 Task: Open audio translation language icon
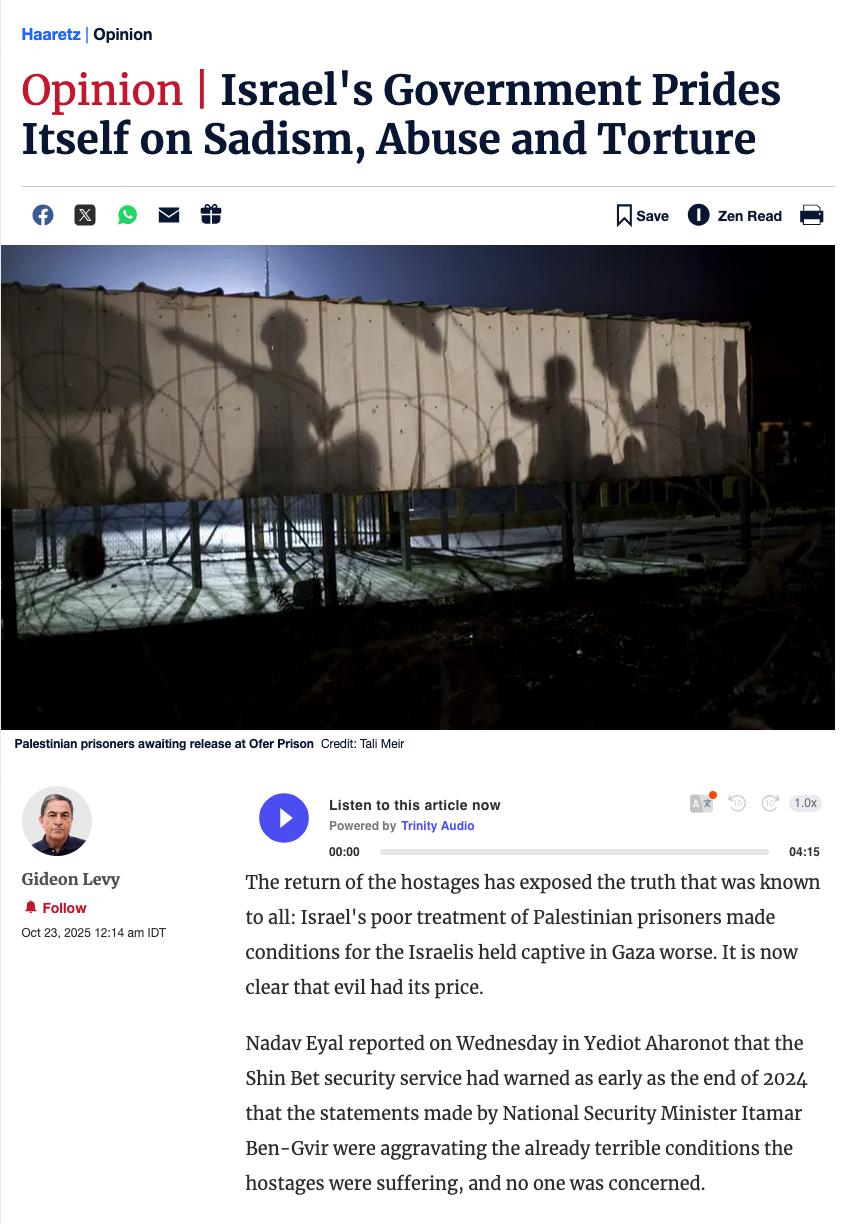pyautogui.click(x=703, y=802)
